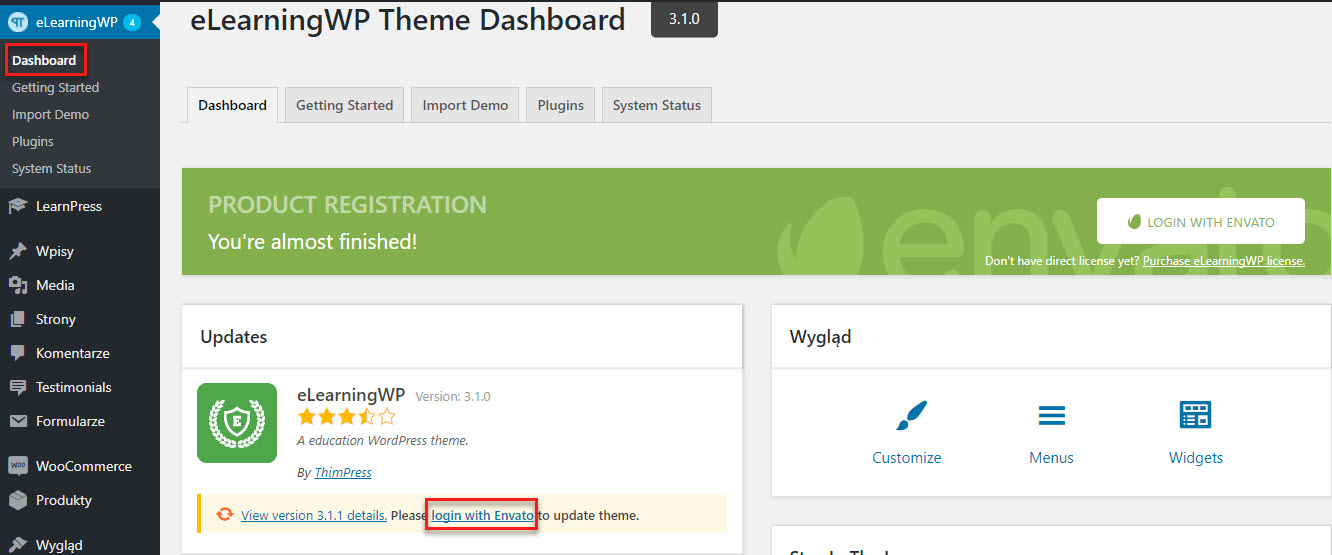Switch to the Getting Started tab
Screen dimensions: 1332x555
point(344,105)
